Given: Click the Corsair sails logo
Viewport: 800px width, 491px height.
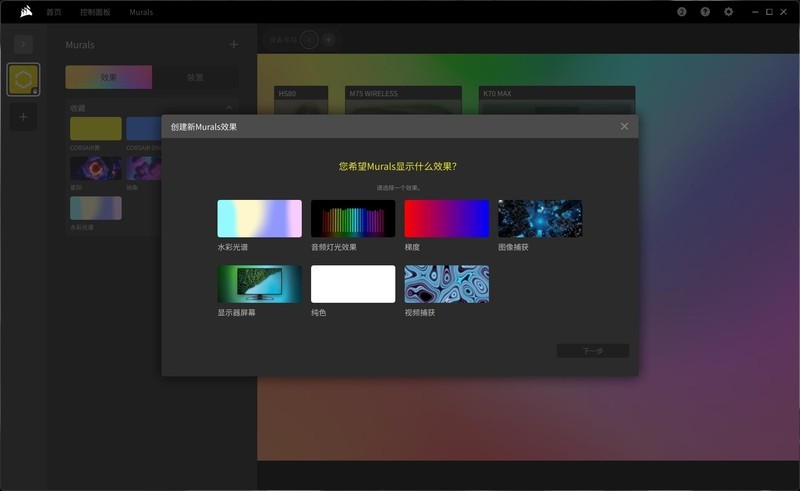Looking at the screenshot, I should tap(26, 11).
